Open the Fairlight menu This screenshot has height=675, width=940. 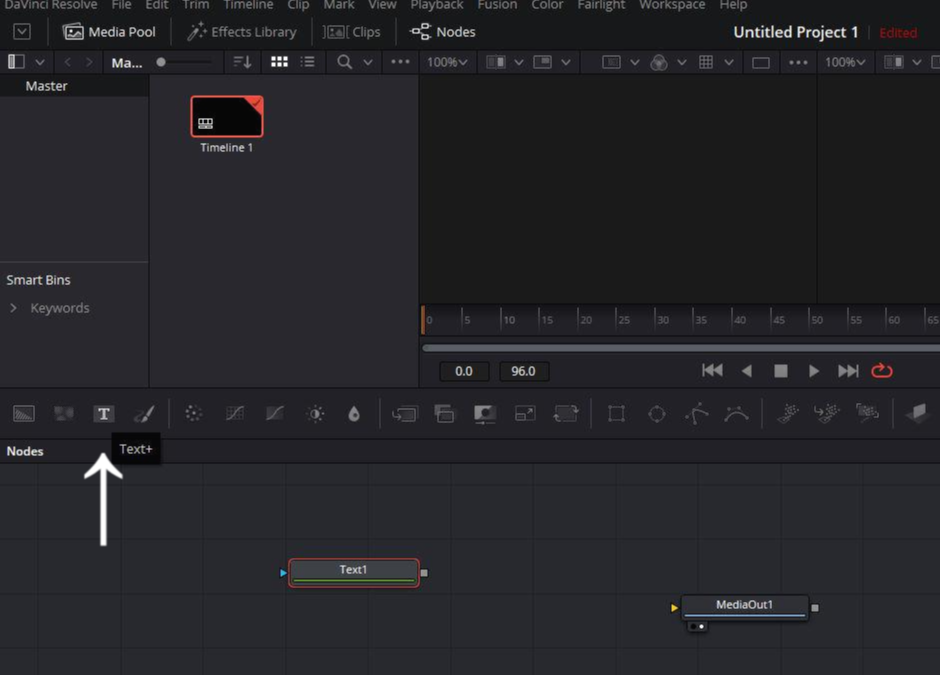[601, 5]
